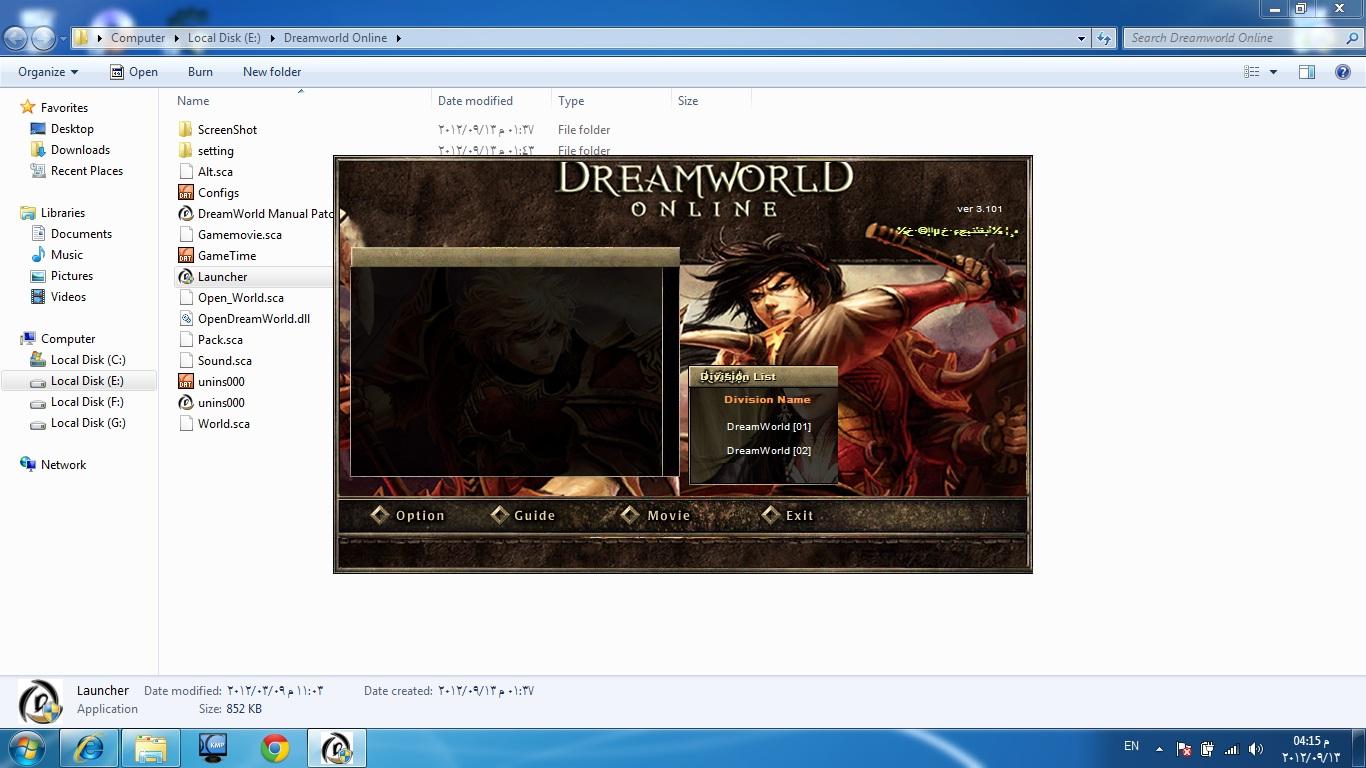Select unins000 application icon

point(186,403)
